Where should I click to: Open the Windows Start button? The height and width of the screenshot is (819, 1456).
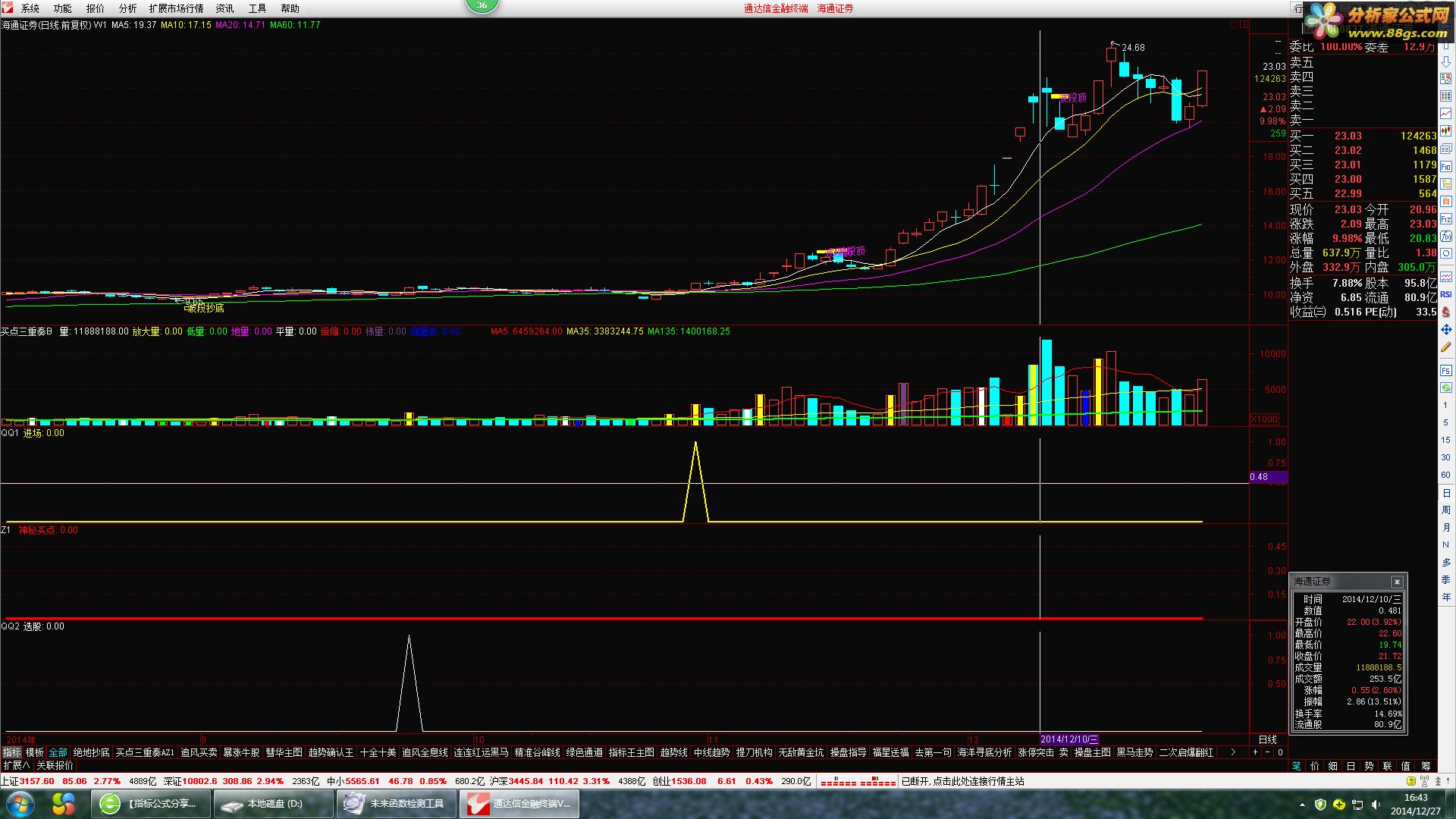tap(20, 804)
